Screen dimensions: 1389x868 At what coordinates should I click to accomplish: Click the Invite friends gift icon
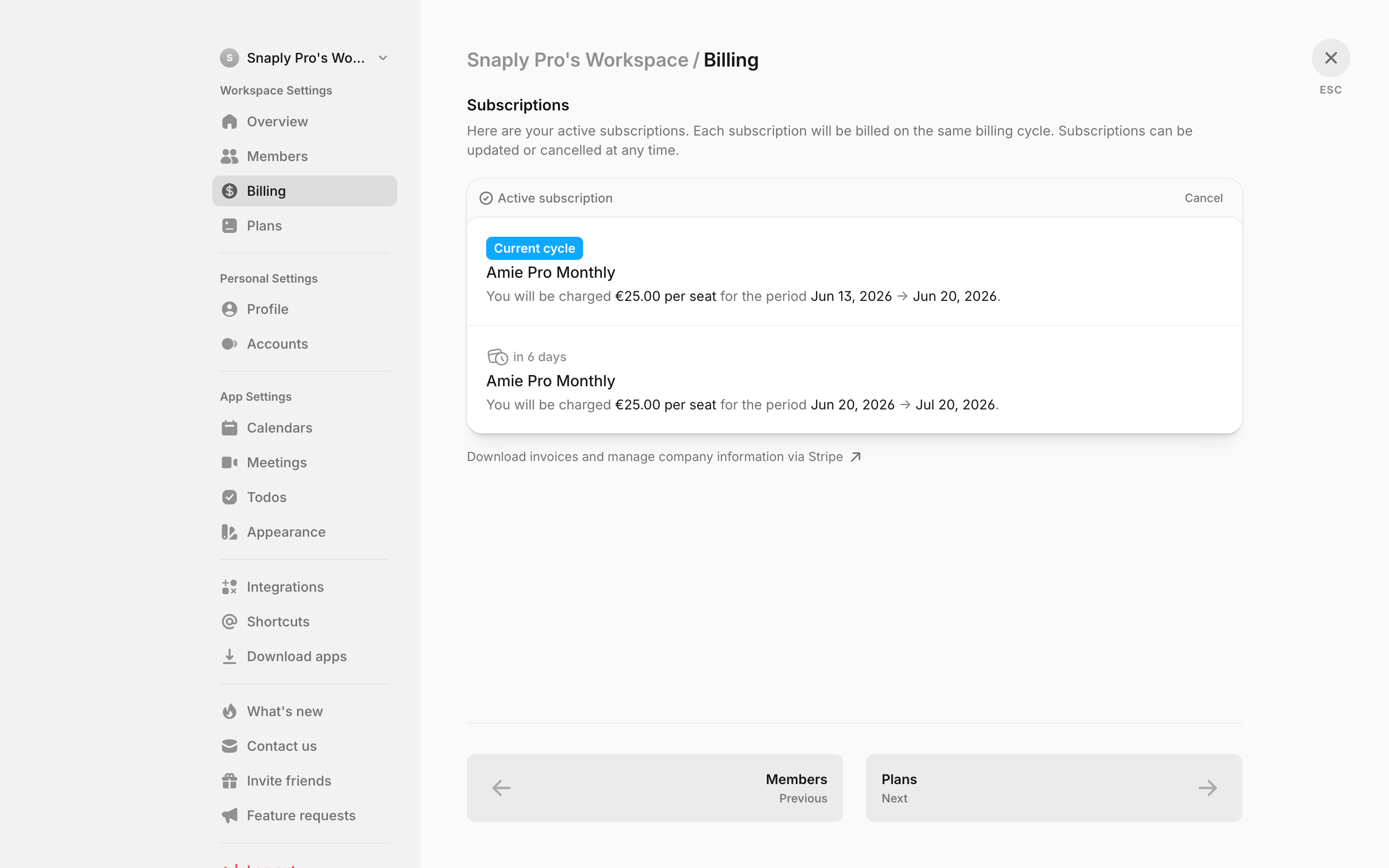click(229, 781)
